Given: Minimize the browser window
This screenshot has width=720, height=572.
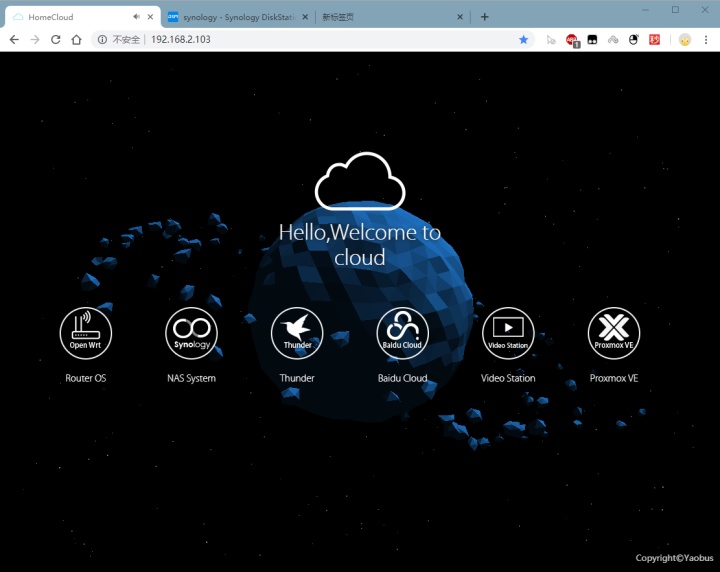Looking at the screenshot, I should [x=645, y=10].
